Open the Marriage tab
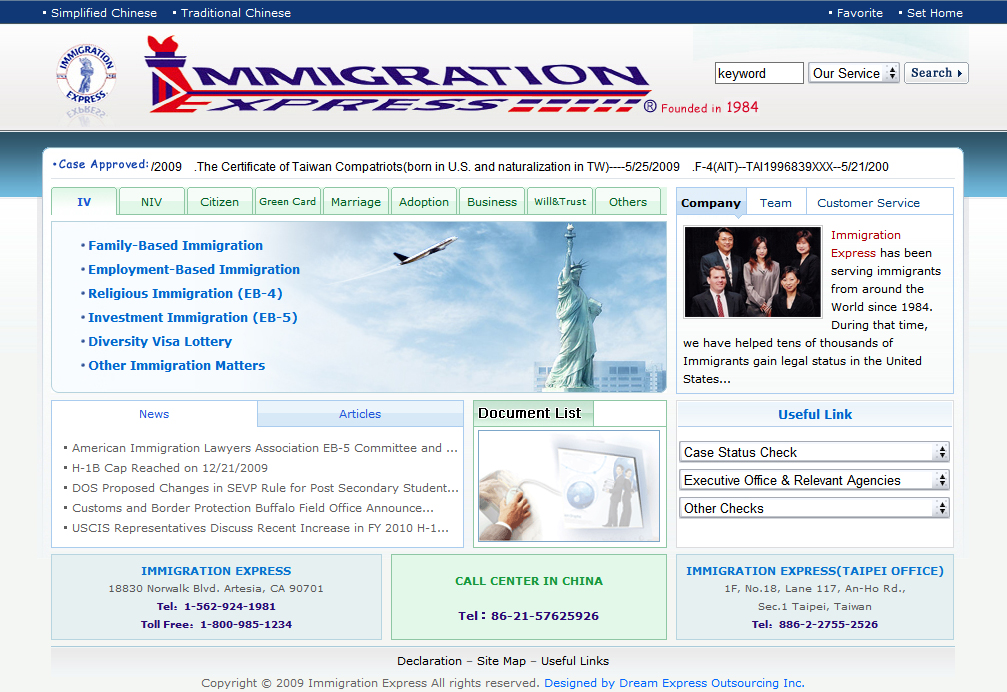 (356, 202)
